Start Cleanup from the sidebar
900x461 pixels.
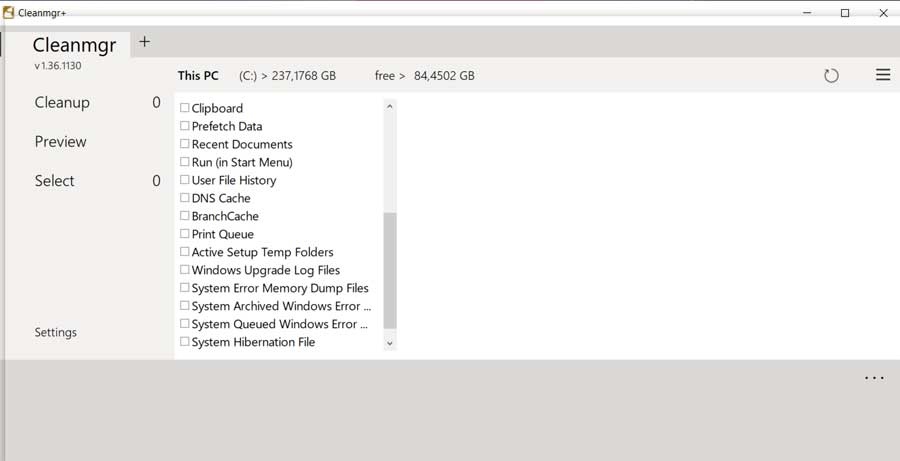[x=62, y=103]
